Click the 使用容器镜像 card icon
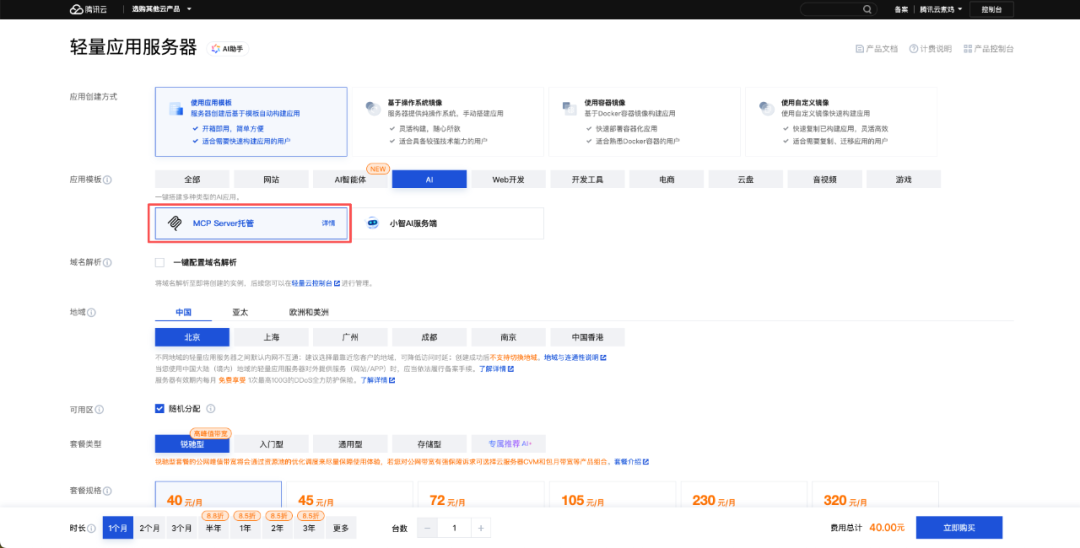 (x=570, y=109)
